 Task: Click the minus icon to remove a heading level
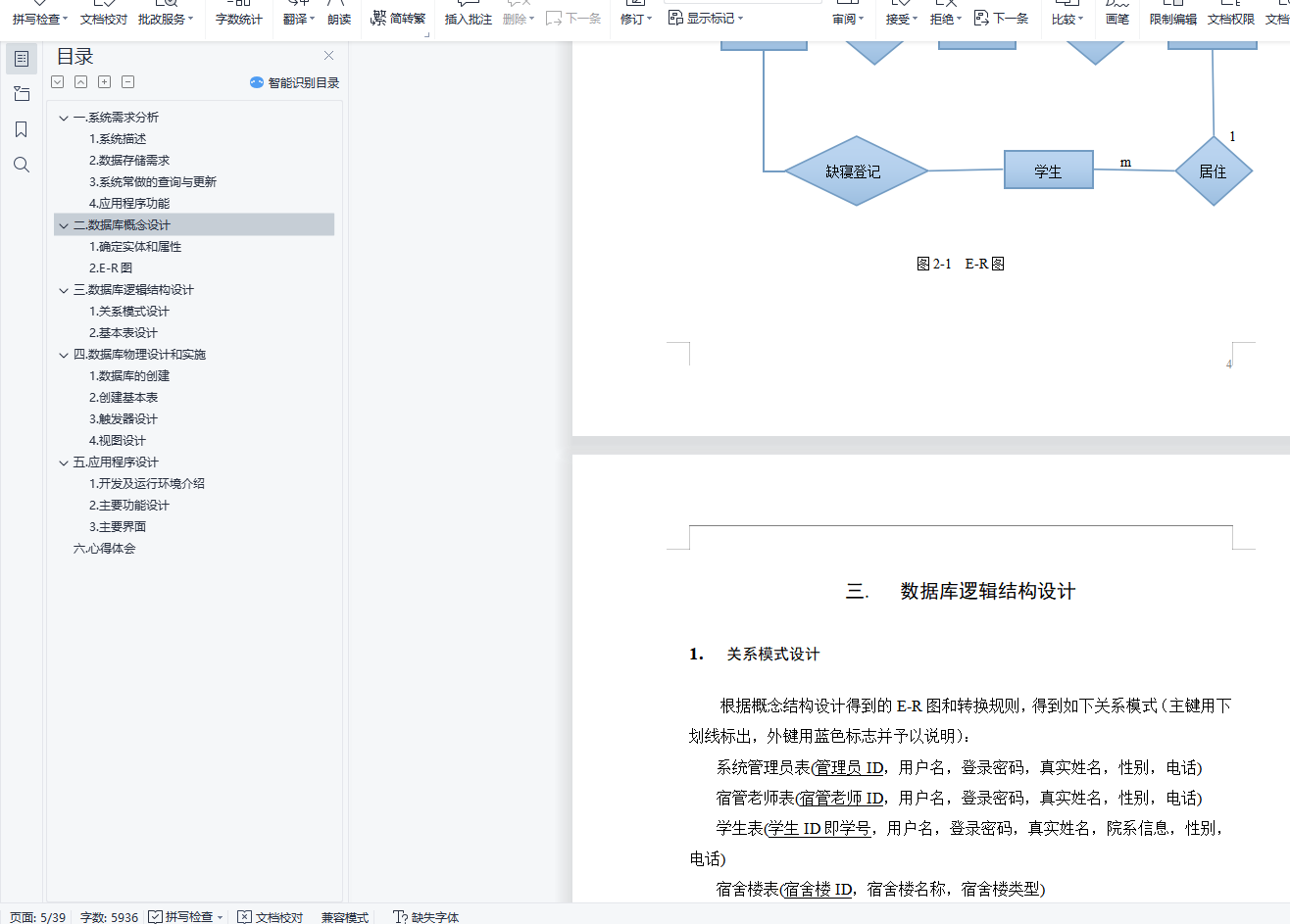point(128,82)
